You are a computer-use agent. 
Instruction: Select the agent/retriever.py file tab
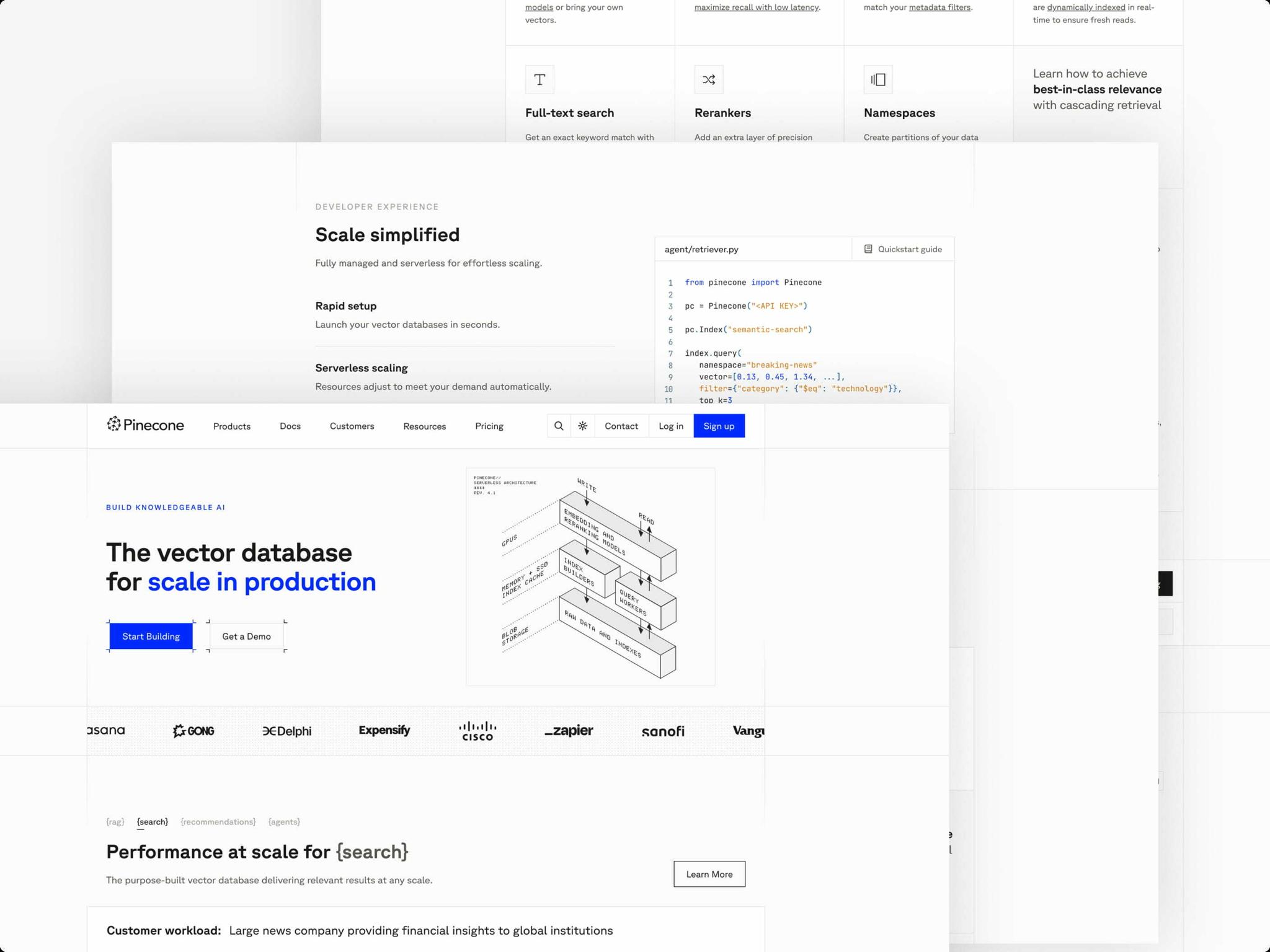701,249
